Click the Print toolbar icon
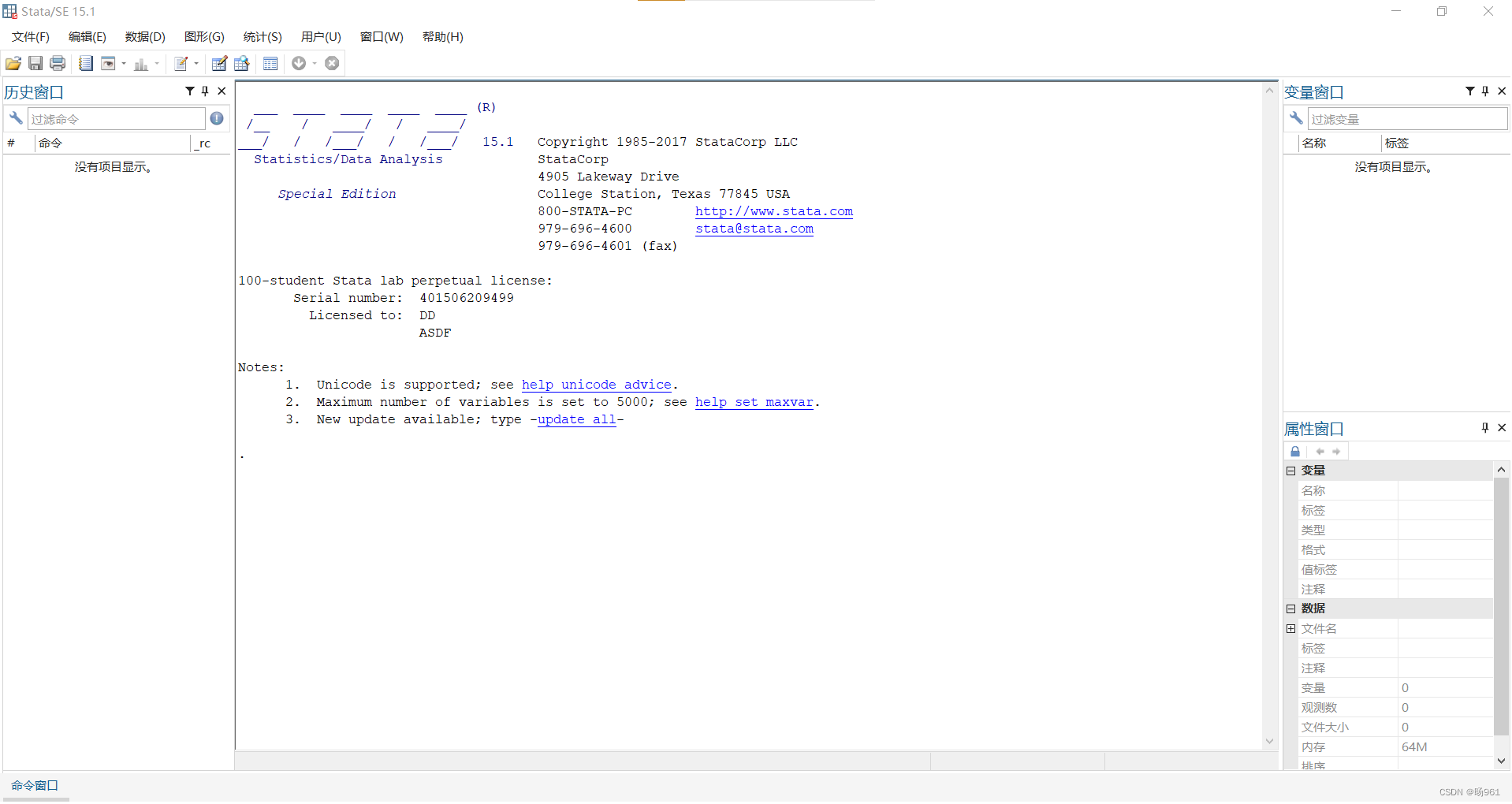The width and height of the screenshot is (1512, 804). pos(58,64)
